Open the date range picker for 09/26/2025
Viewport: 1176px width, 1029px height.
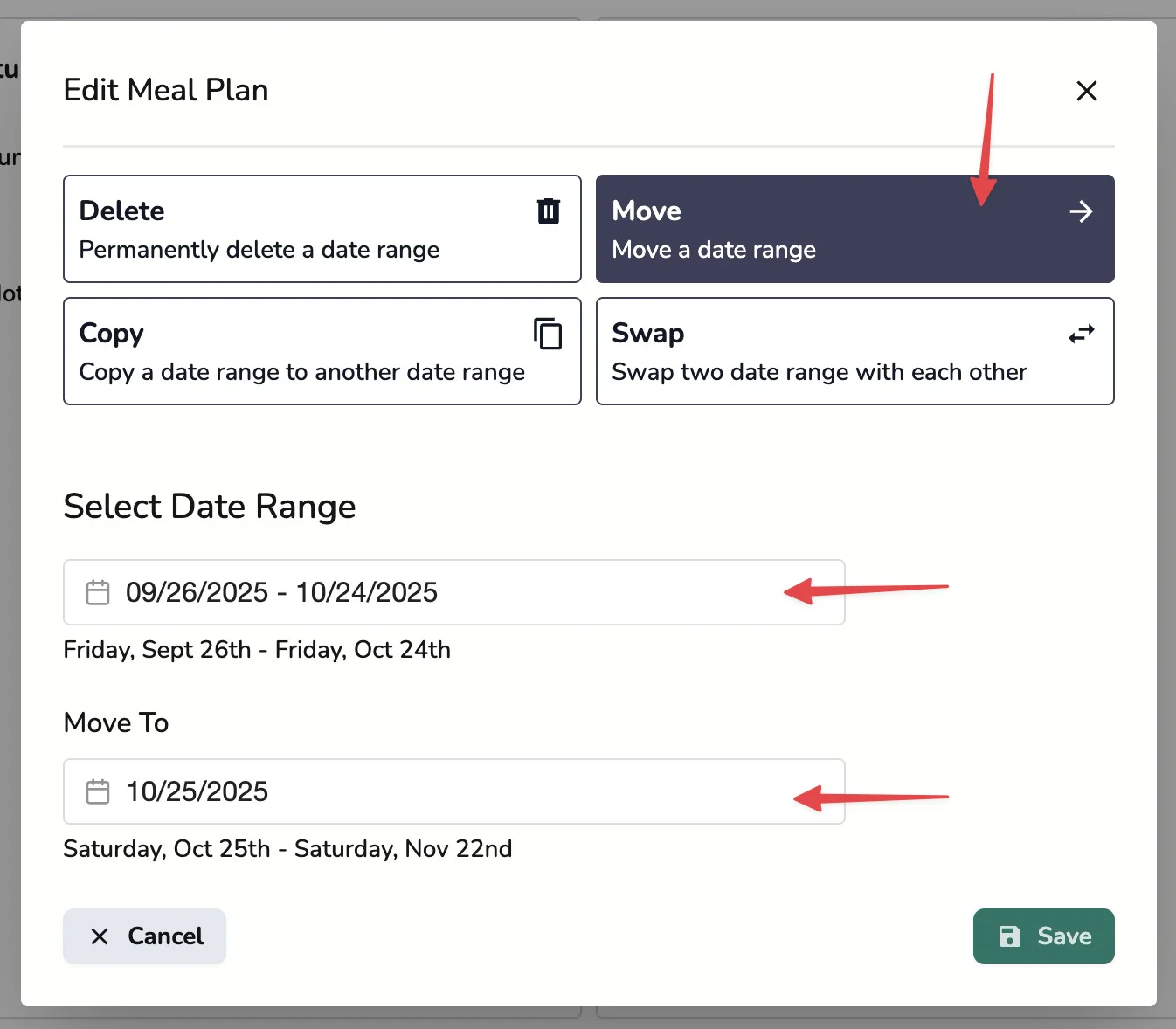(x=453, y=592)
